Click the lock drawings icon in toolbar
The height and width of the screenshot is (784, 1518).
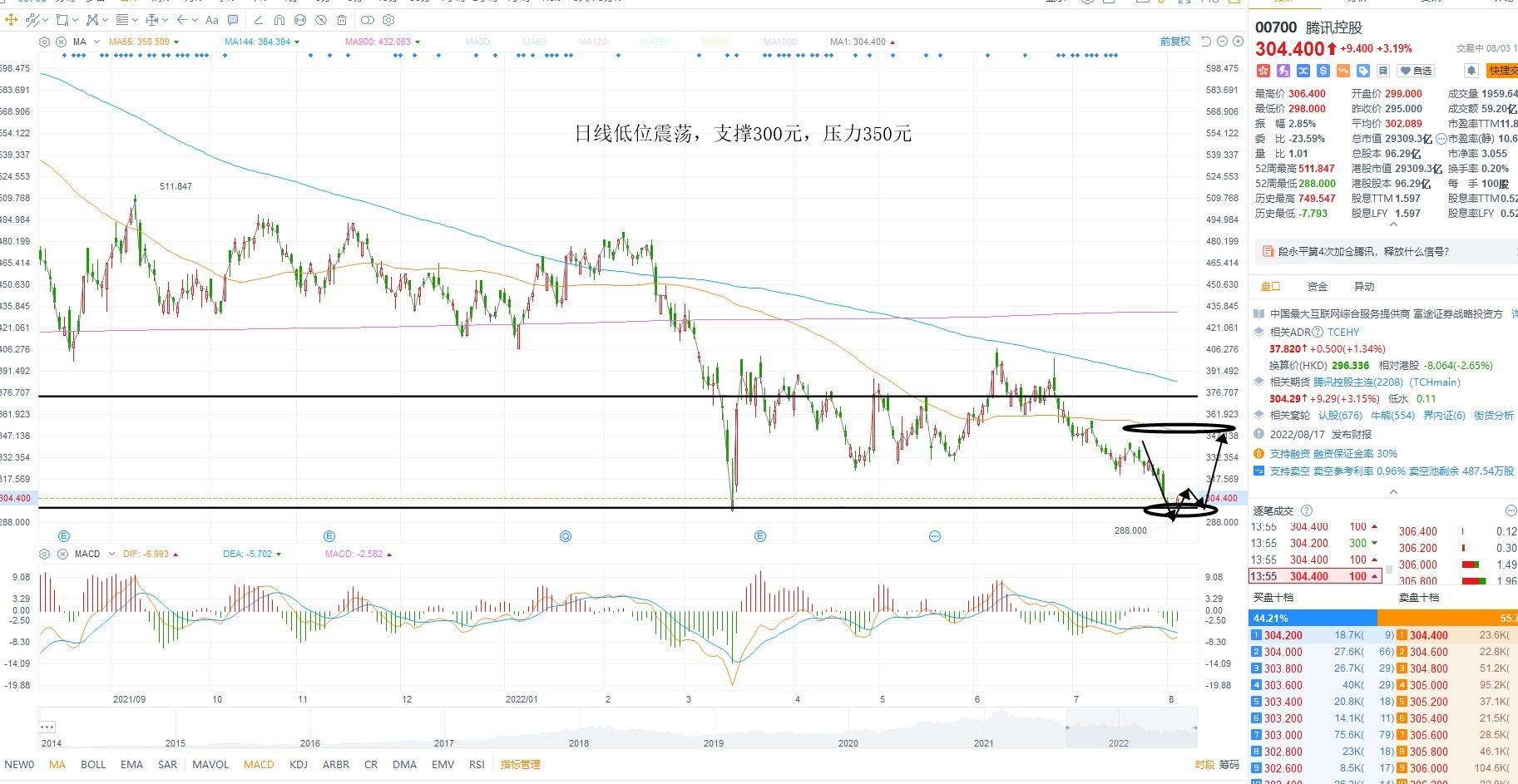(x=300, y=19)
